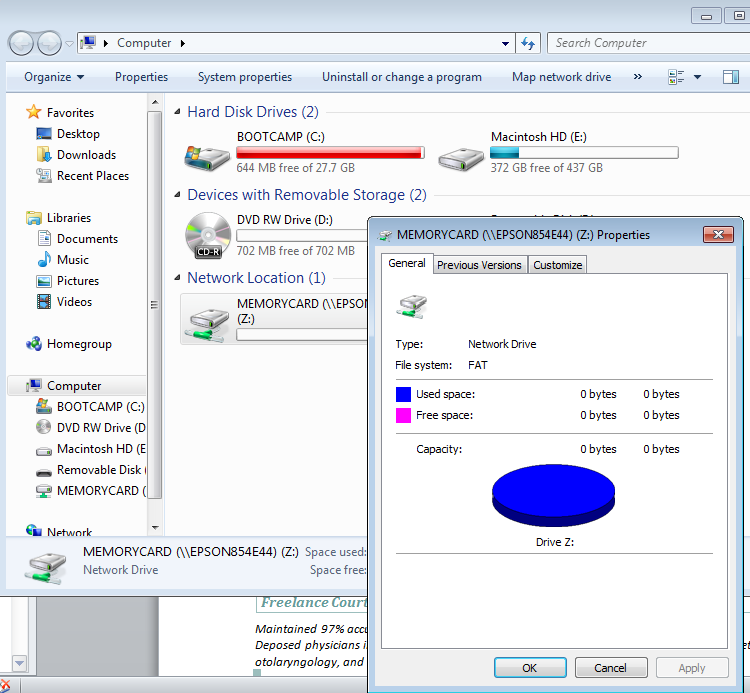Screen dimensions: 750x693
Task: Switch to the General tab
Action: click(407, 263)
